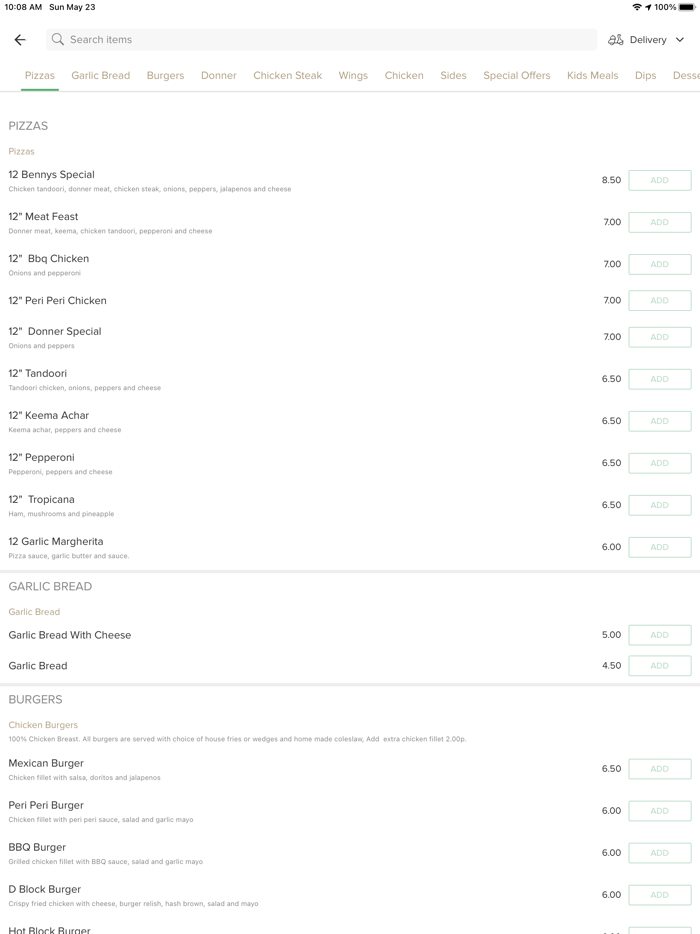The width and height of the screenshot is (700, 934).
Task: Add Garlic Bread With Cheese
Action: pyautogui.click(x=659, y=635)
